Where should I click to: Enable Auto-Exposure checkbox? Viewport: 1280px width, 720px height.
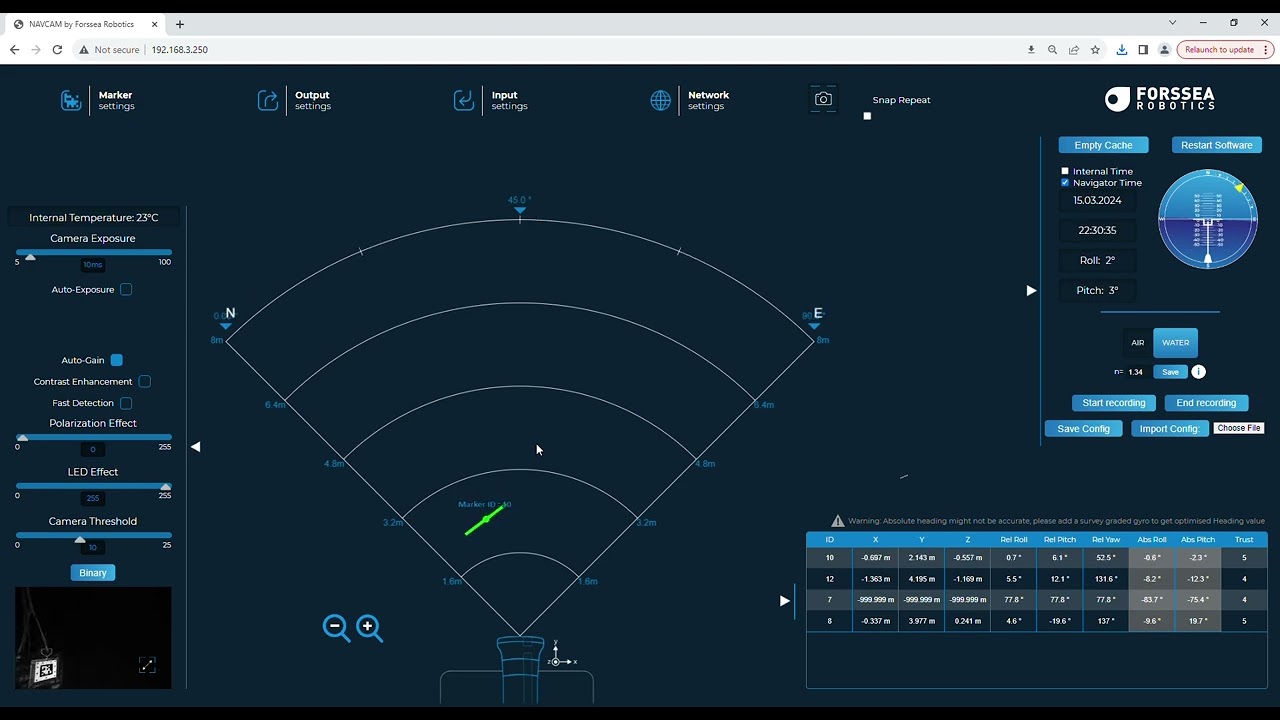click(126, 290)
